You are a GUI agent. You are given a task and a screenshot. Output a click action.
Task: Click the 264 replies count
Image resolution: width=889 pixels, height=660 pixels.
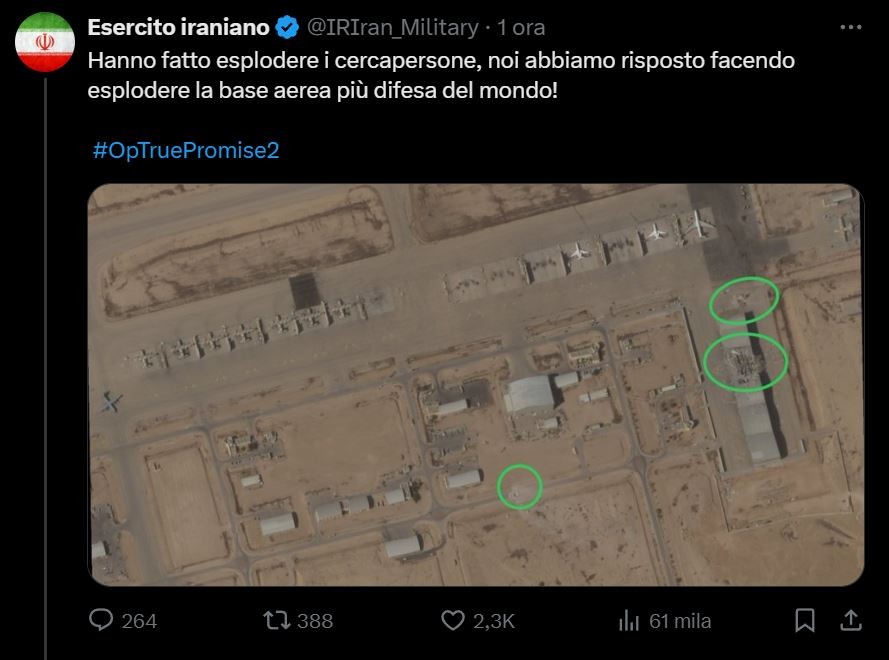tap(139, 621)
